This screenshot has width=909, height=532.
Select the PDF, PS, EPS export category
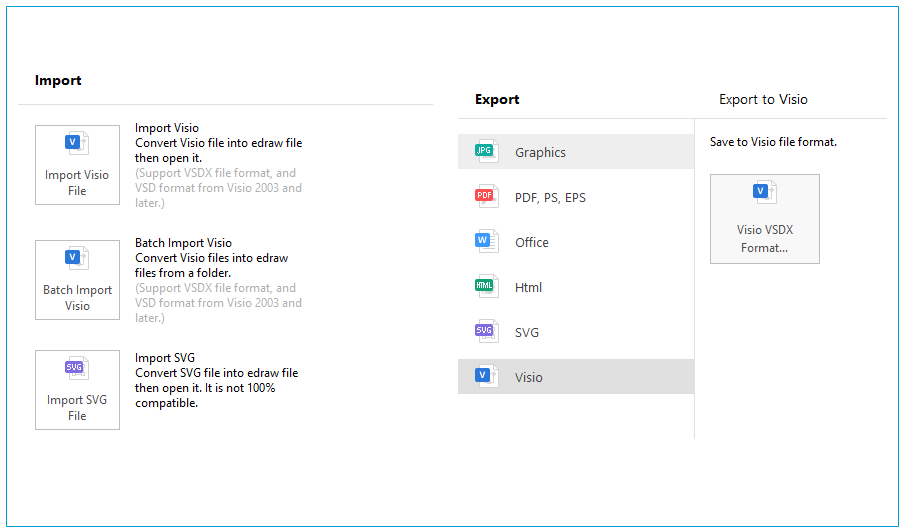576,197
